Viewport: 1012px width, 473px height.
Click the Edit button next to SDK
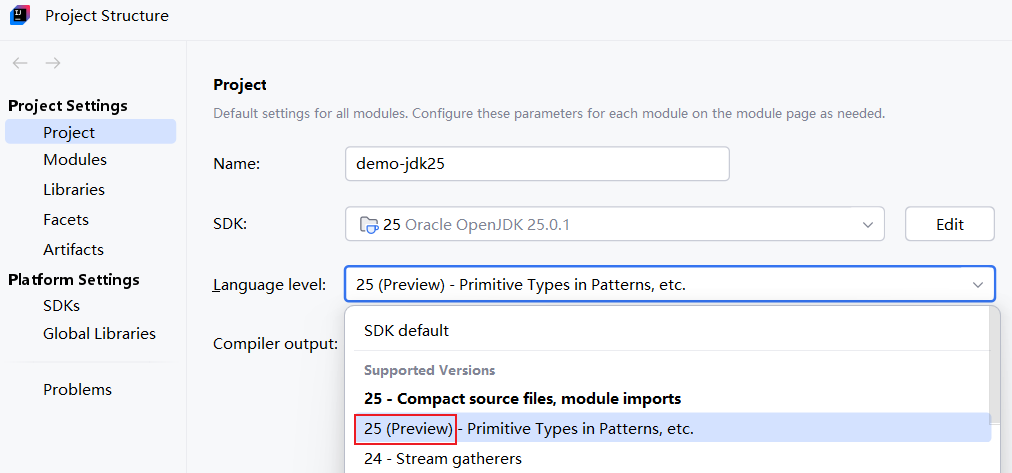pos(949,225)
